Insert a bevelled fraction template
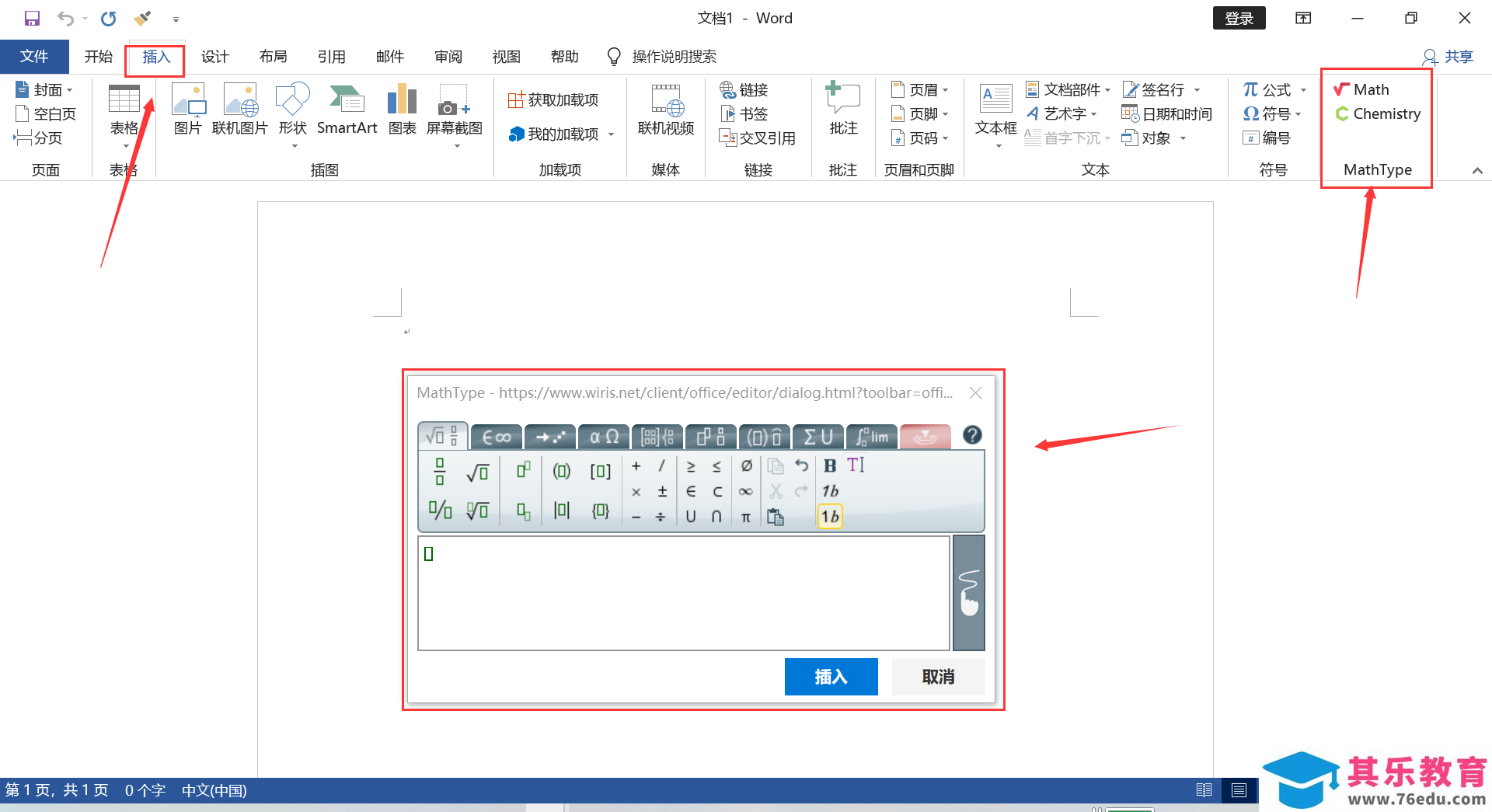 [x=440, y=510]
